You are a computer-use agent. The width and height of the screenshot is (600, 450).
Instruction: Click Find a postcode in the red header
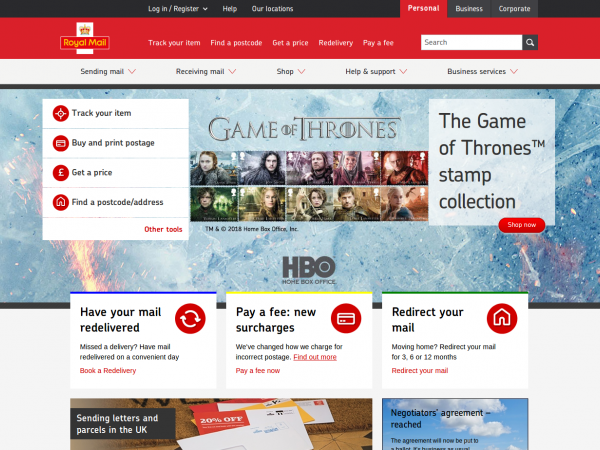pos(236,43)
